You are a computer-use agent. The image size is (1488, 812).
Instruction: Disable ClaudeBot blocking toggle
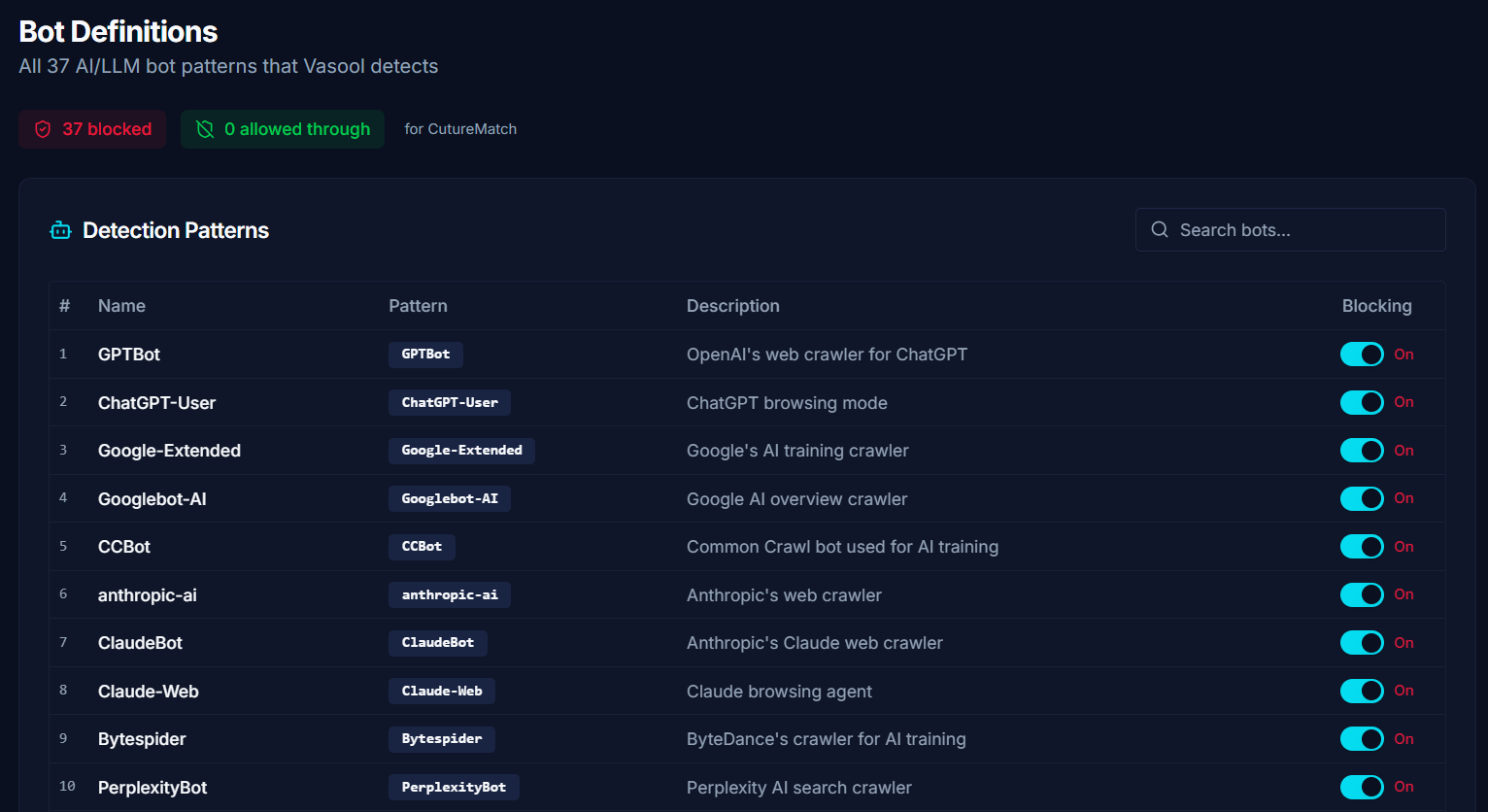tap(1362, 643)
